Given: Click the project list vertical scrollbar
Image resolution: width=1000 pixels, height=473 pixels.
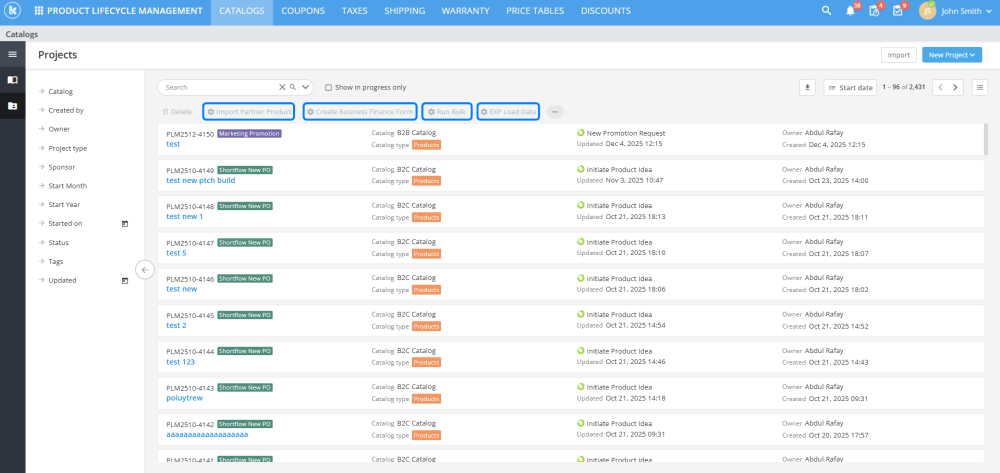Looking at the screenshot, I should point(986,139).
